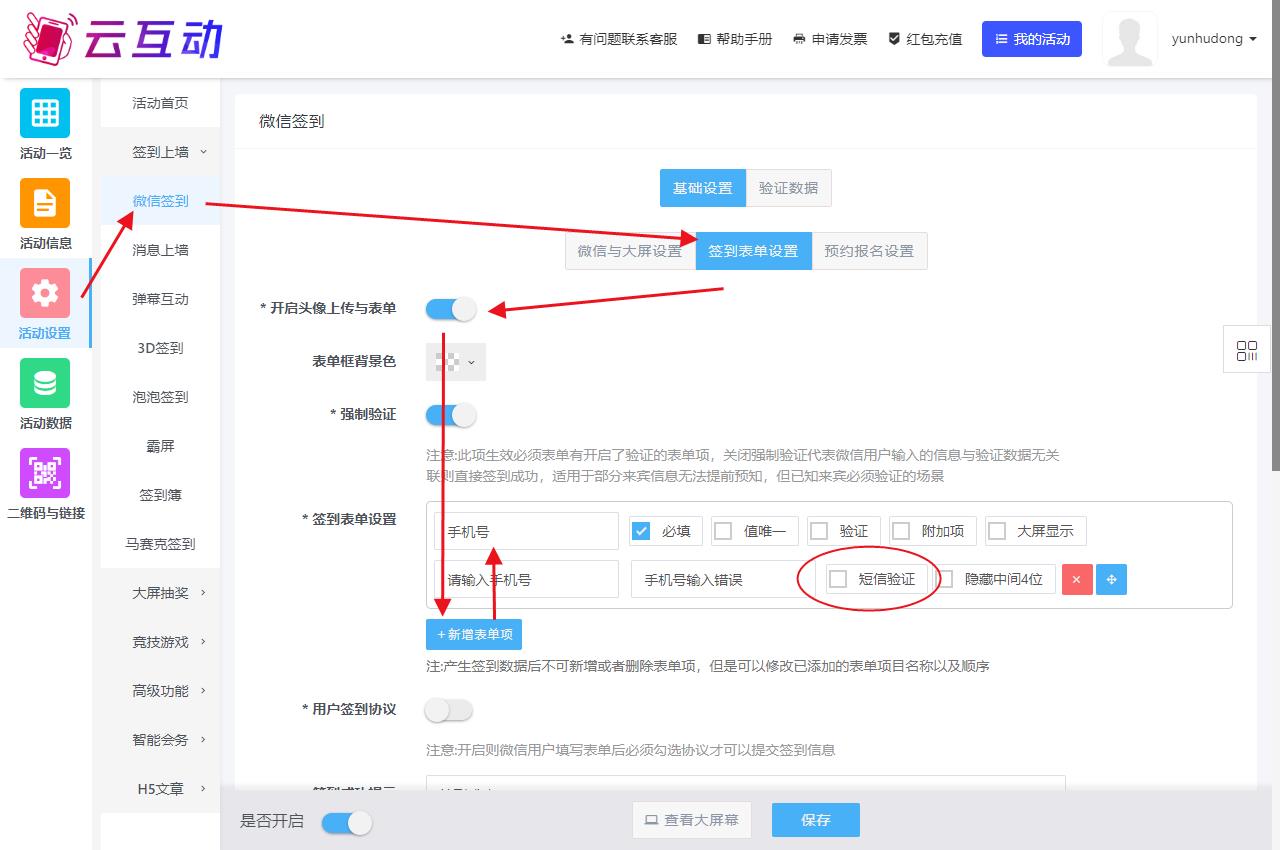
Task: Open the 活动数据 database icon
Action: tap(45, 383)
